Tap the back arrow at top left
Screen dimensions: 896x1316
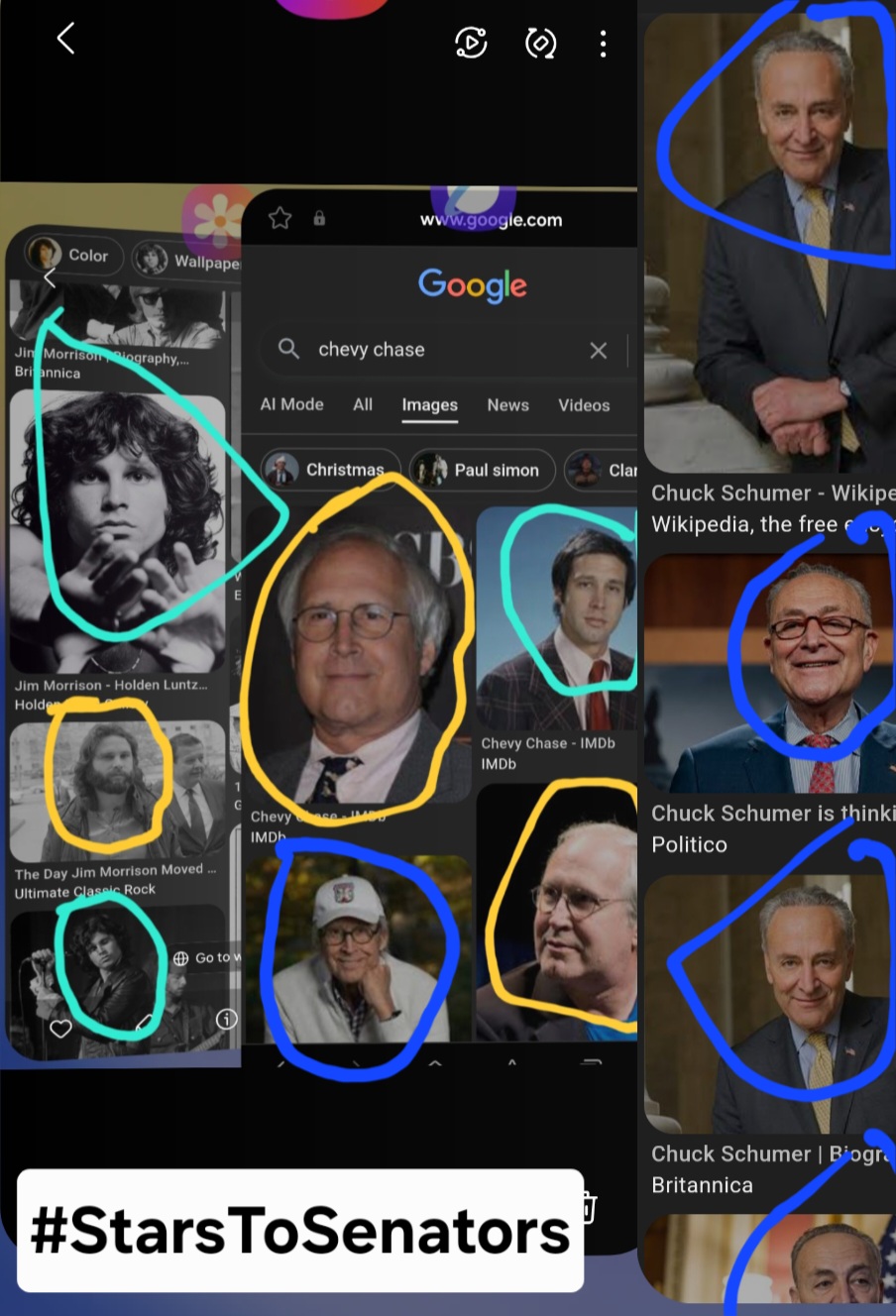coord(65,39)
